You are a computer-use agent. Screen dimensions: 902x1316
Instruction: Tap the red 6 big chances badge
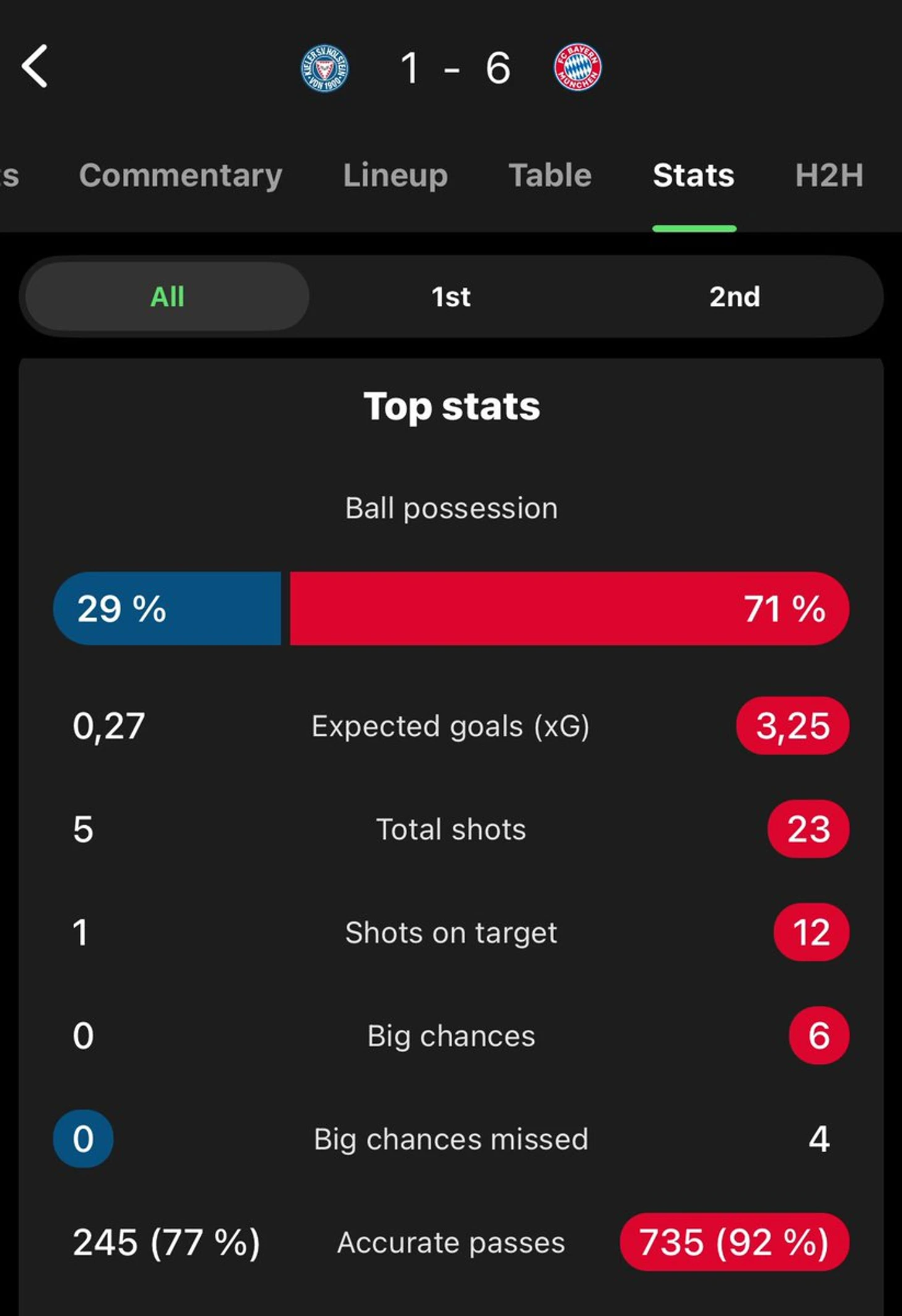click(x=819, y=1035)
